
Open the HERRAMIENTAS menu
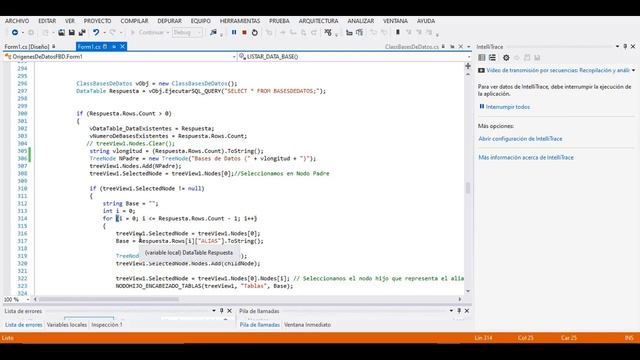240,21
